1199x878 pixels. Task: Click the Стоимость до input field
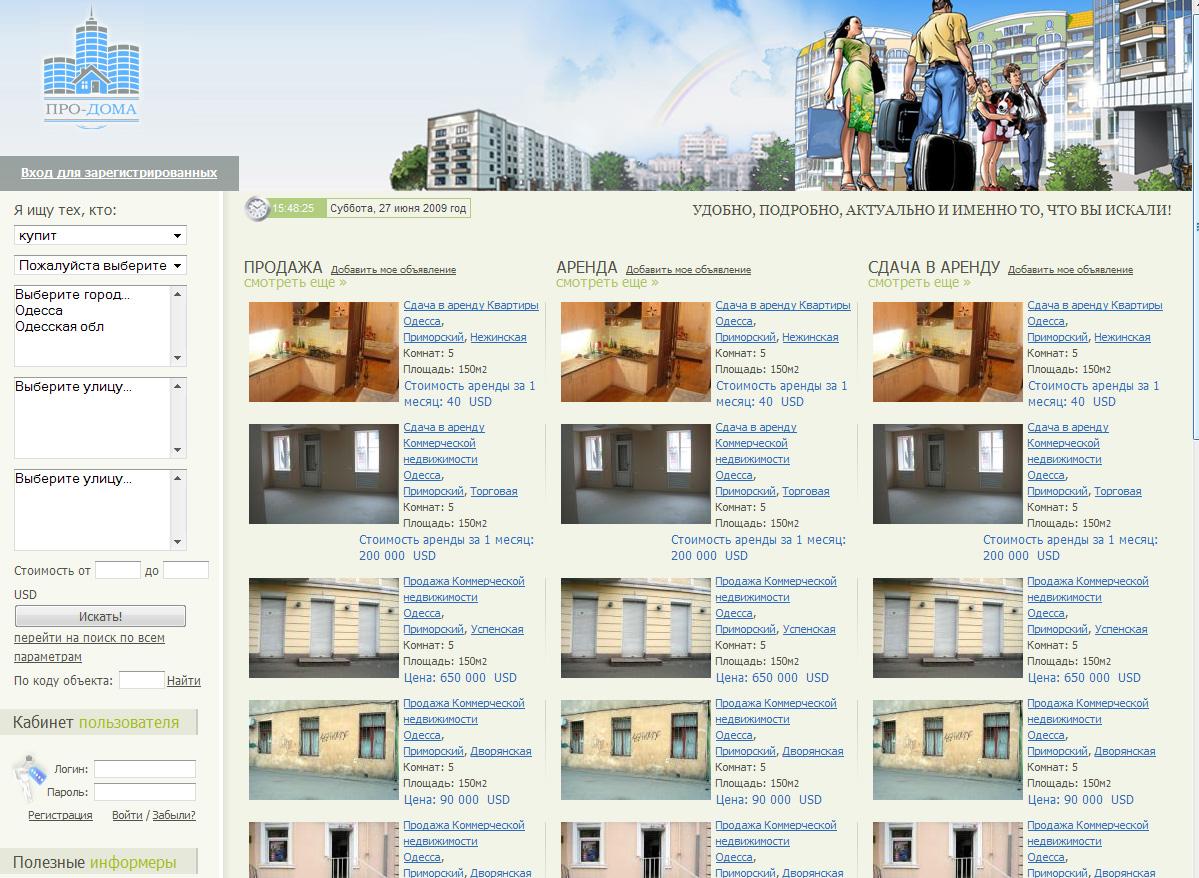coord(186,571)
